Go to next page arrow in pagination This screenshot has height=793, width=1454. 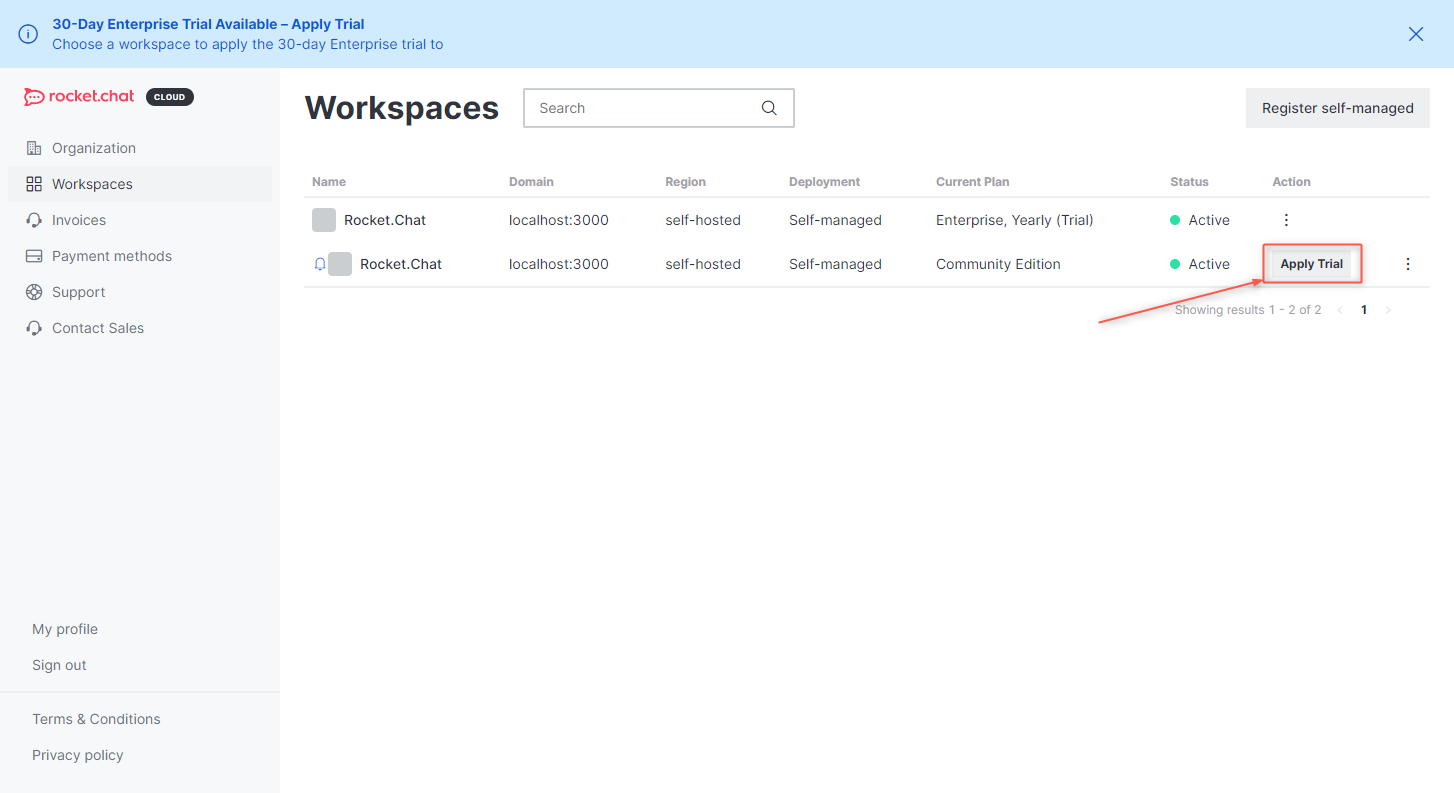(1388, 310)
